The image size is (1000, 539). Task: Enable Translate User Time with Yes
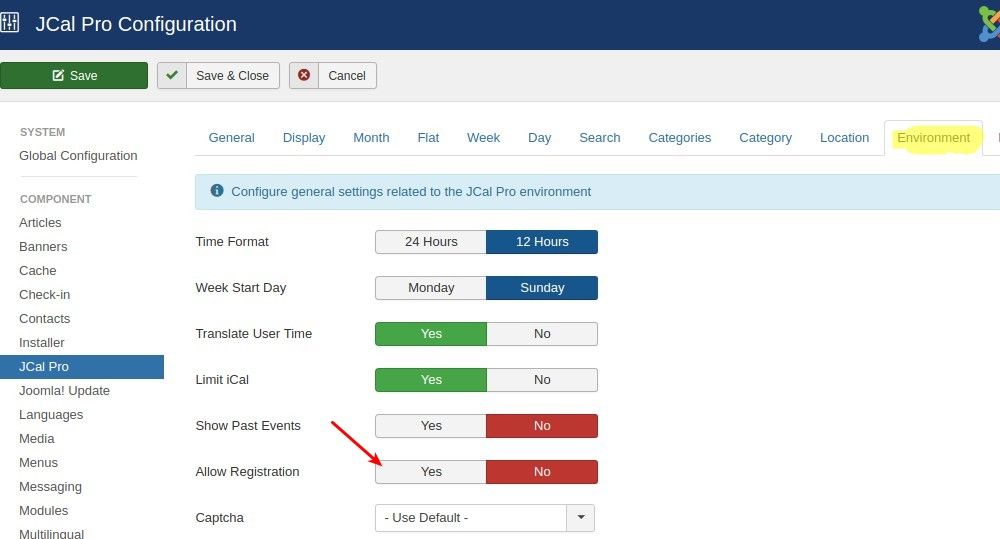click(x=431, y=334)
